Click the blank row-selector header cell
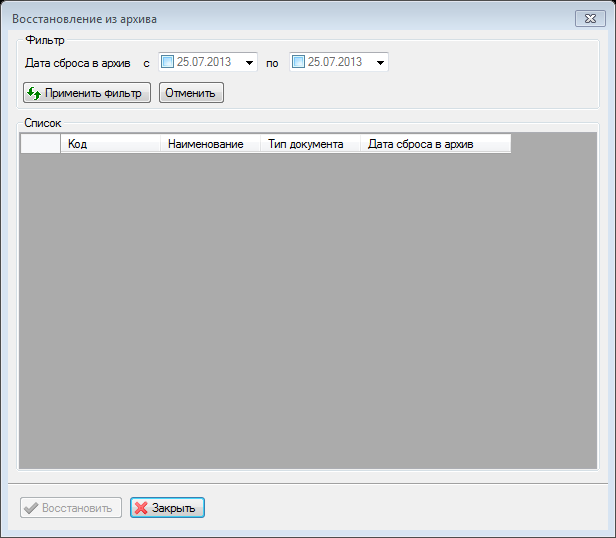The image size is (616, 538). pyautogui.click(x=40, y=144)
